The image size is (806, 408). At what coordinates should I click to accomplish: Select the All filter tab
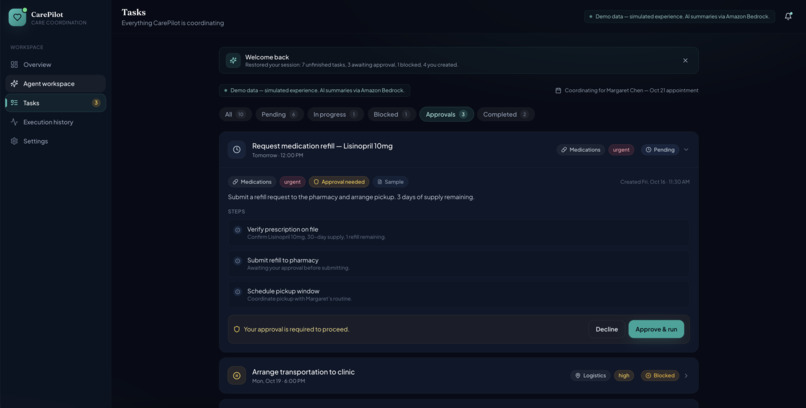click(x=235, y=115)
